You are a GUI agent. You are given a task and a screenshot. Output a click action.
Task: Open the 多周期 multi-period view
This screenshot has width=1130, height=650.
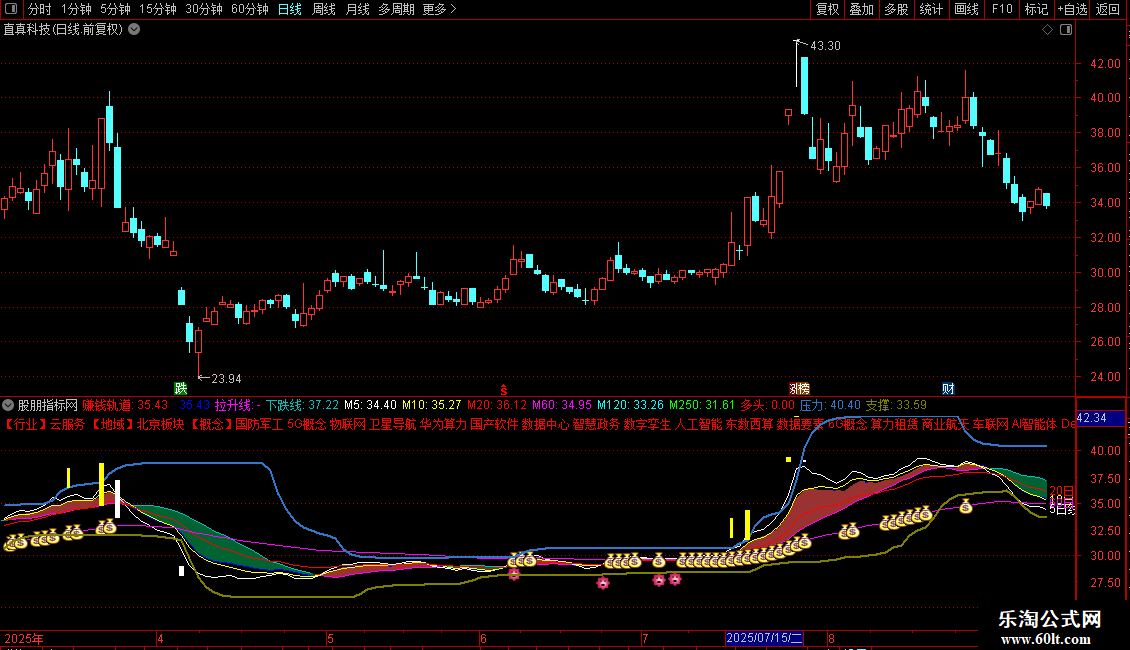(396, 9)
